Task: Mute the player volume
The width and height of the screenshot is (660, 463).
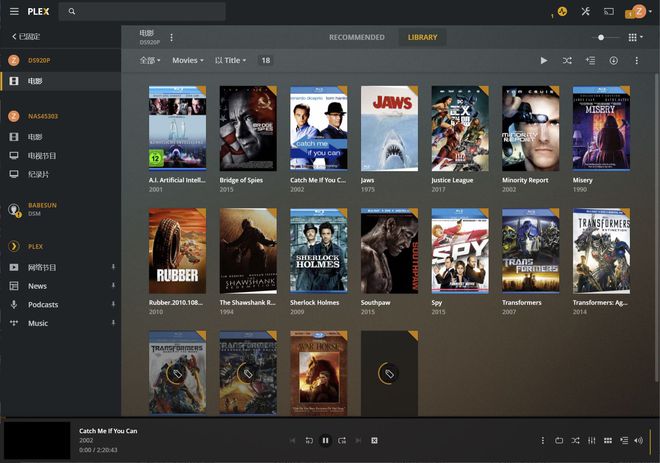Action: 638,440
